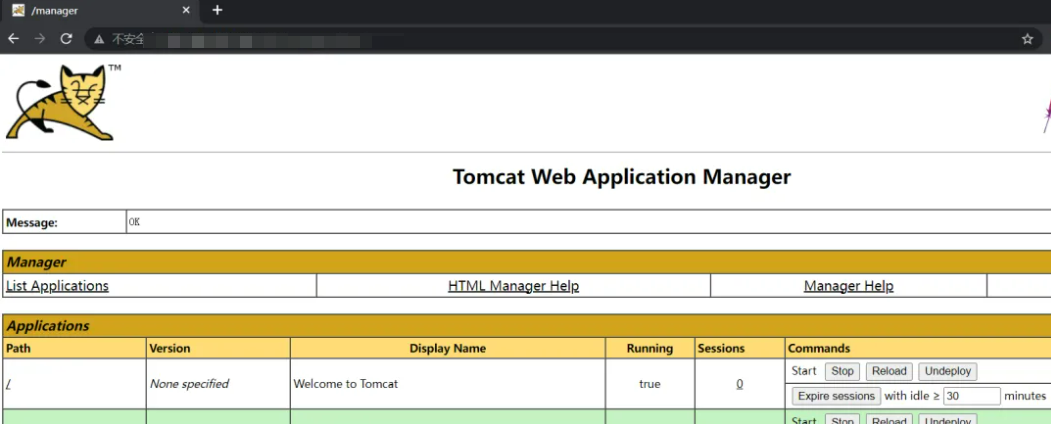Screen dimensions: 1051x424
Task: Reload the Welcome to Tomcat application
Action: click(889, 371)
